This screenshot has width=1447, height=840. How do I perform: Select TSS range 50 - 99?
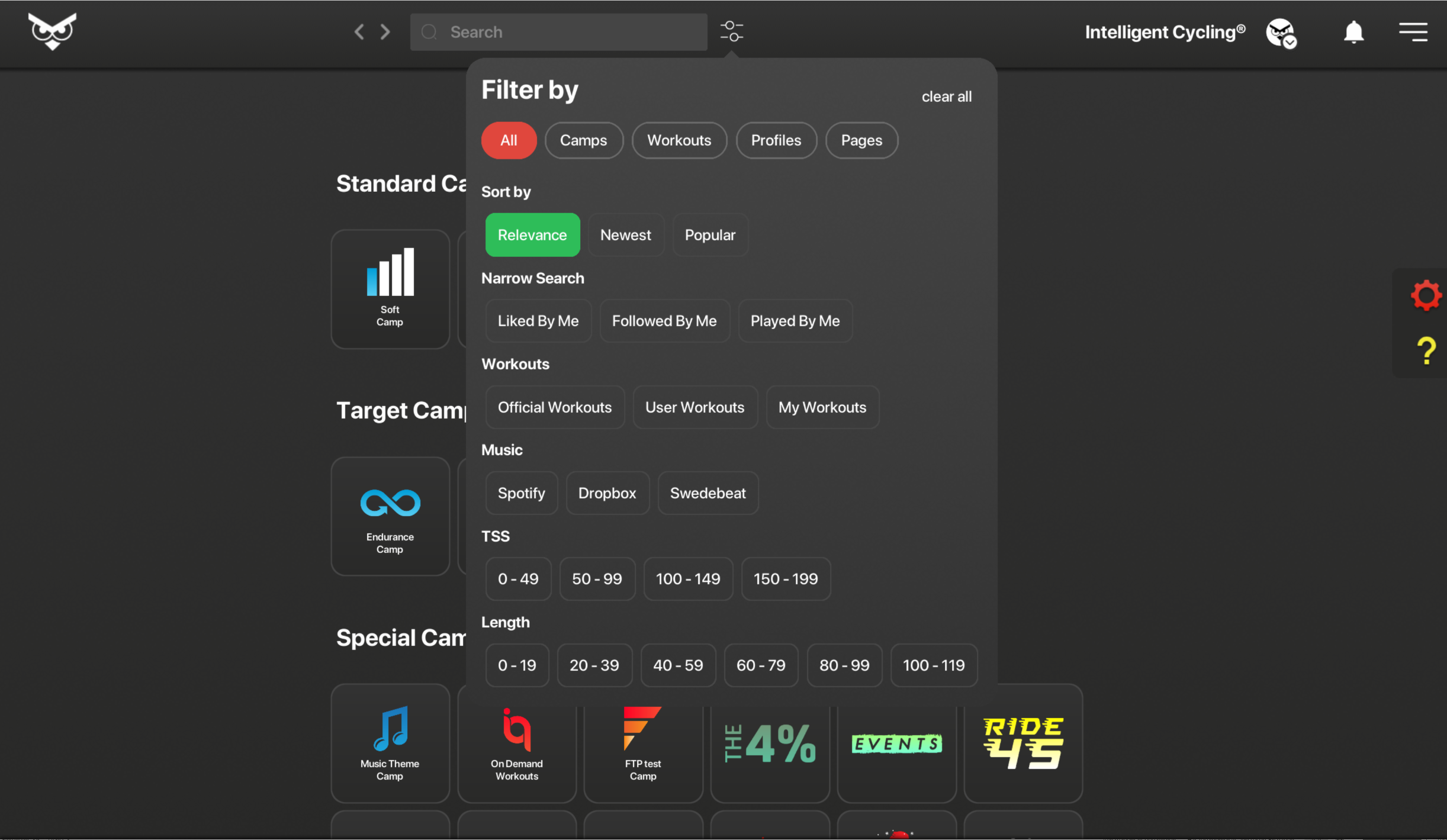pos(597,579)
